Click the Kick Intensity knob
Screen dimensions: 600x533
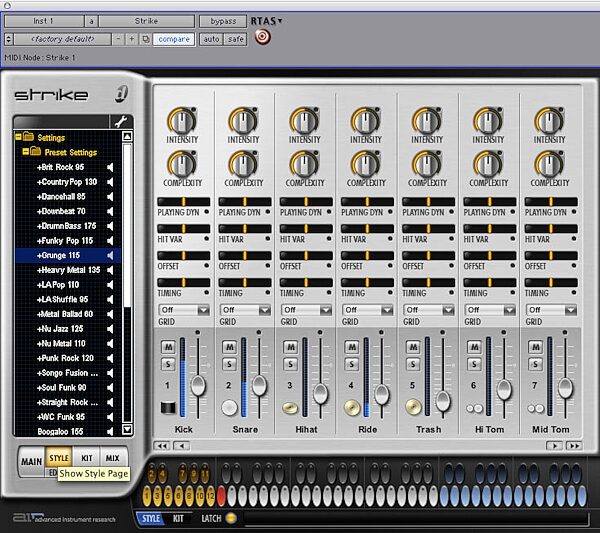[182, 121]
